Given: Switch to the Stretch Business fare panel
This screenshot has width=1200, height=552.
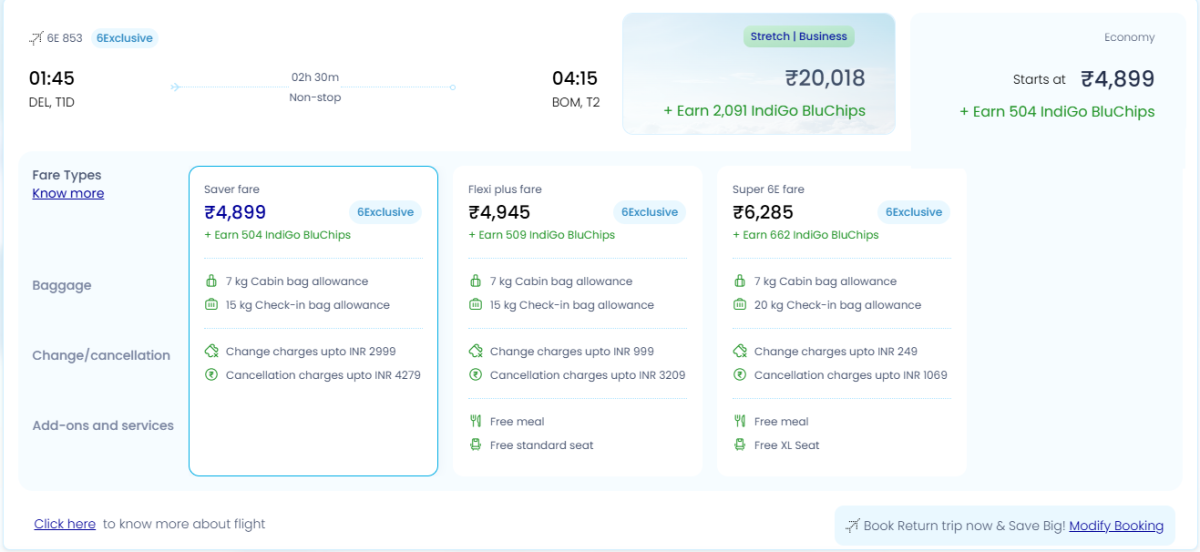Looking at the screenshot, I should (758, 74).
